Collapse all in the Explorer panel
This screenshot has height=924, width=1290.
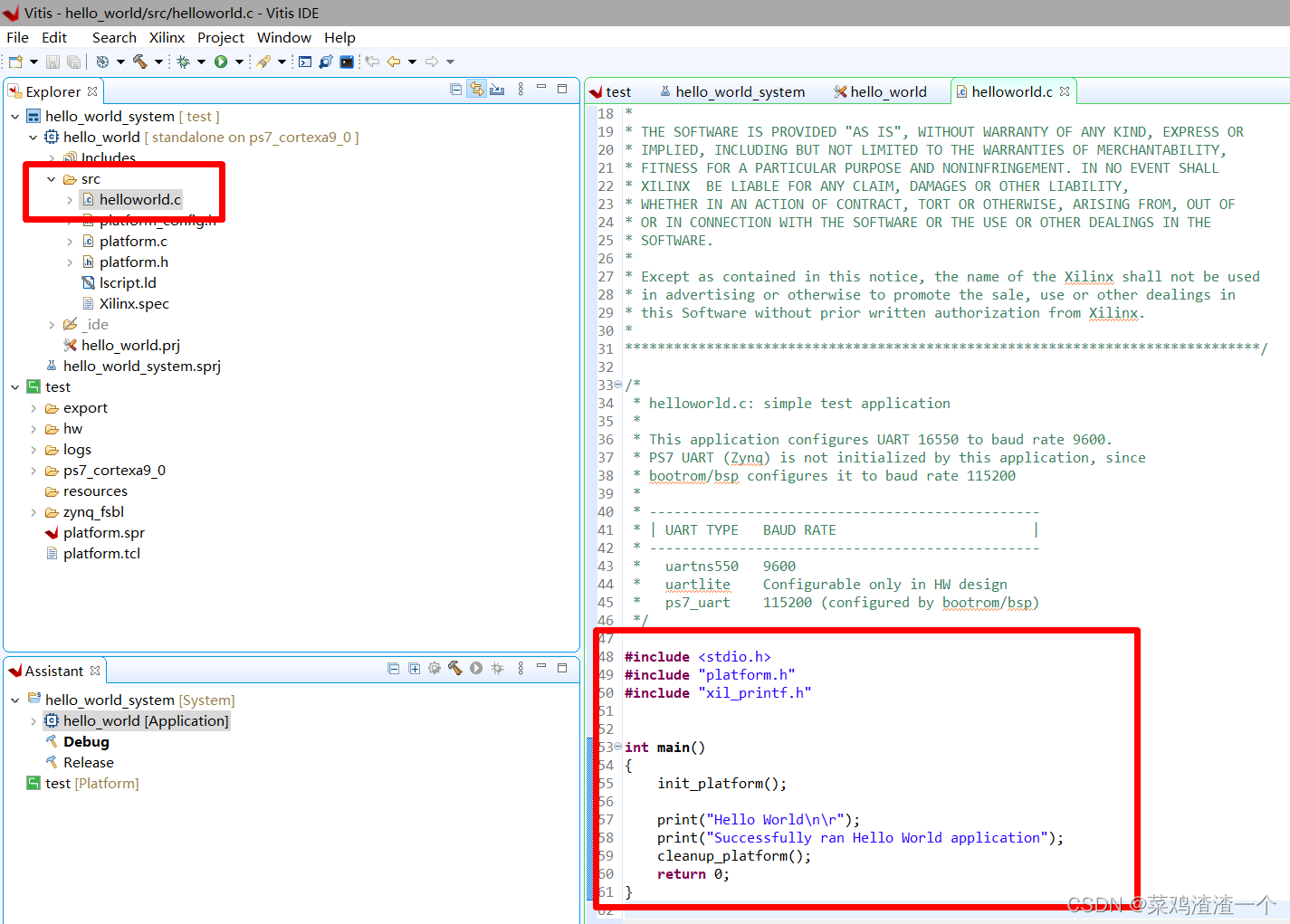pyautogui.click(x=455, y=89)
